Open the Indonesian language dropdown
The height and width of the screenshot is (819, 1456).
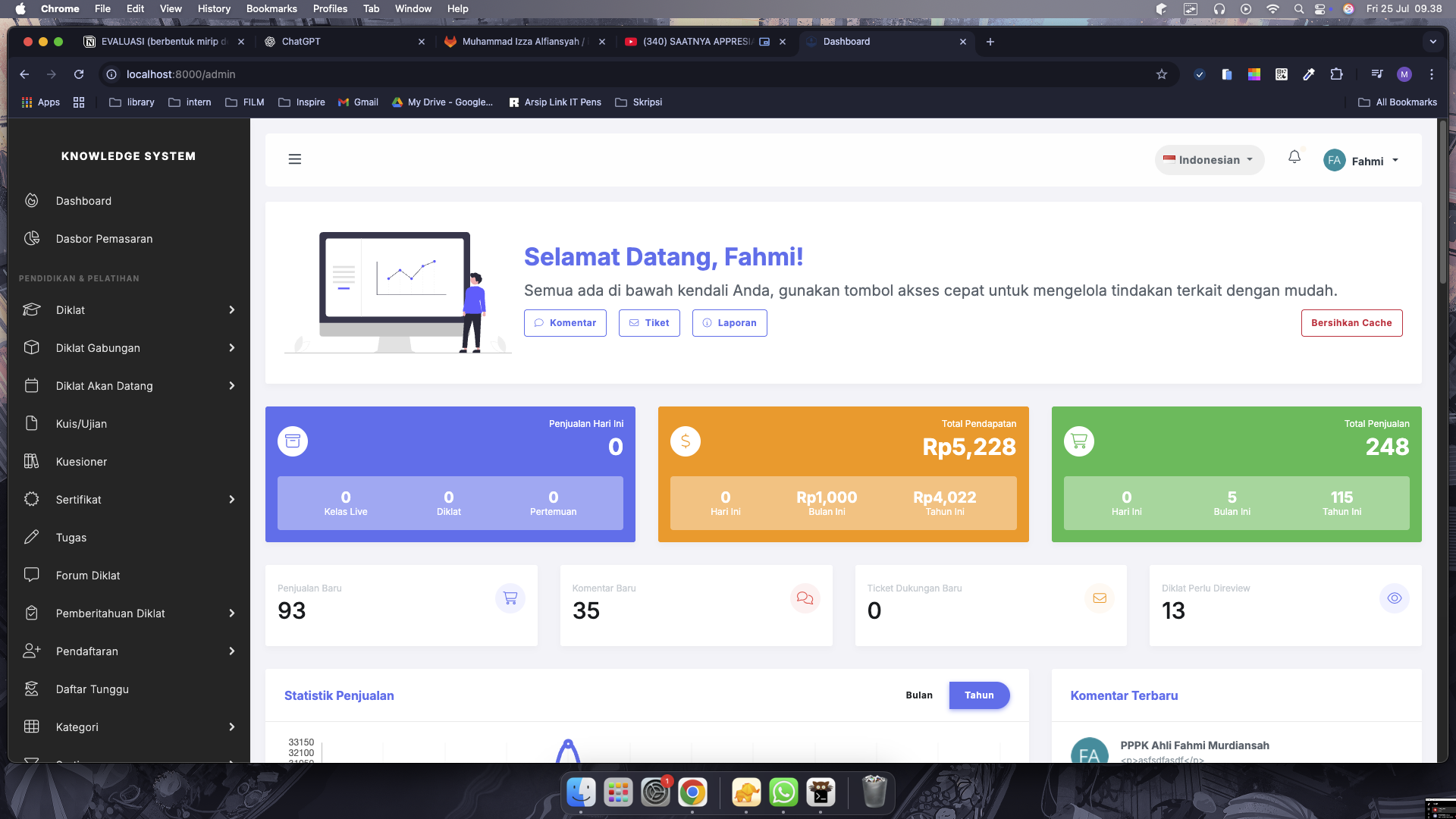1209,160
